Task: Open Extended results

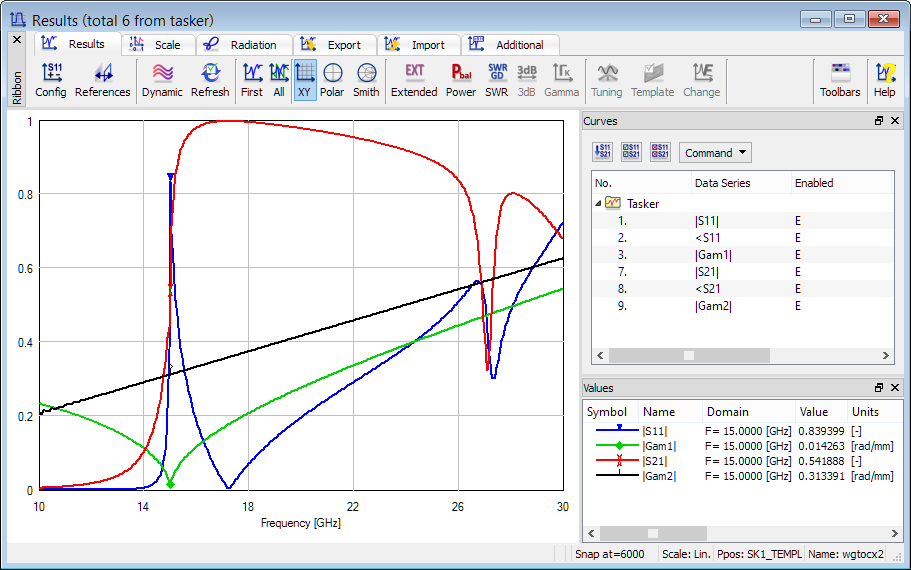Action: (x=414, y=80)
